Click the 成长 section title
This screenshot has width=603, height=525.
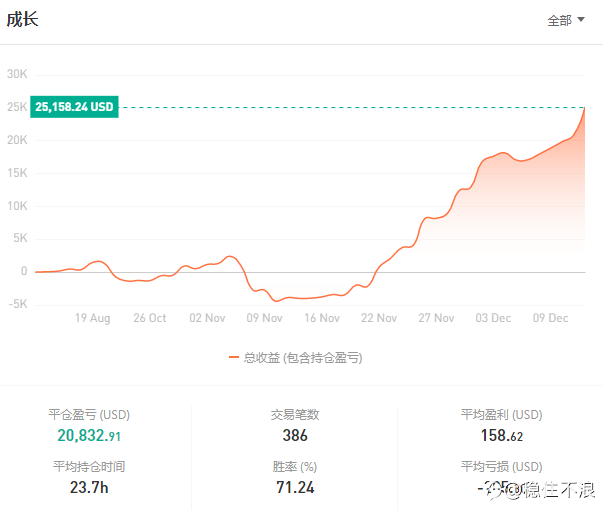[x=23, y=19]
